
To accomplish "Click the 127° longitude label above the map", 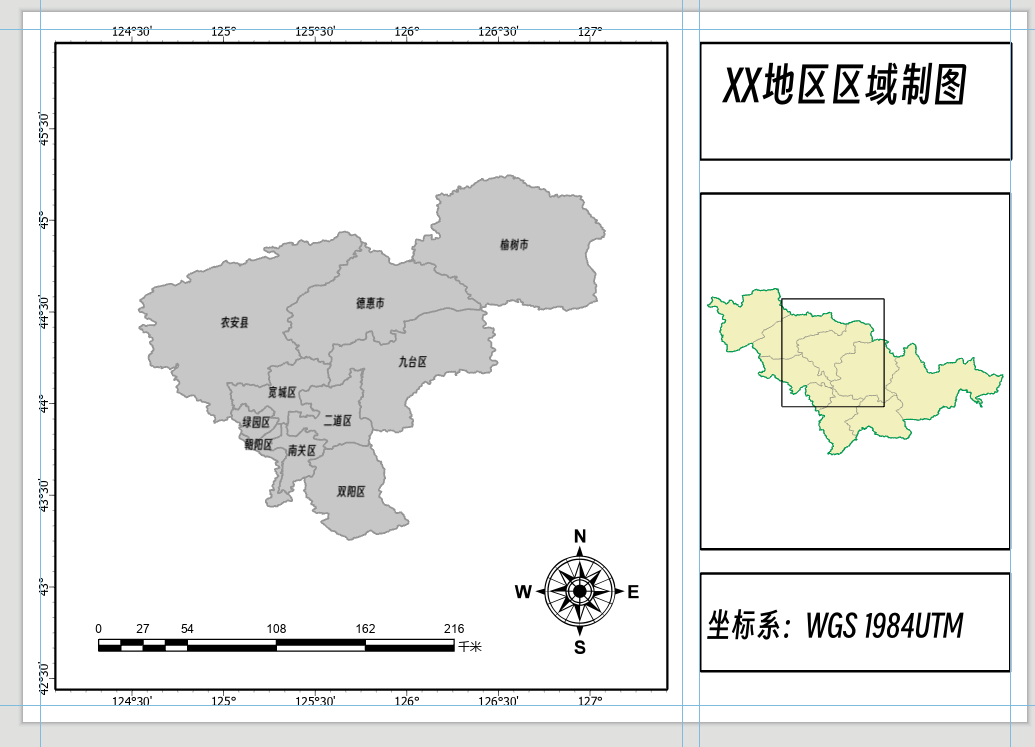I will (589, 31).
